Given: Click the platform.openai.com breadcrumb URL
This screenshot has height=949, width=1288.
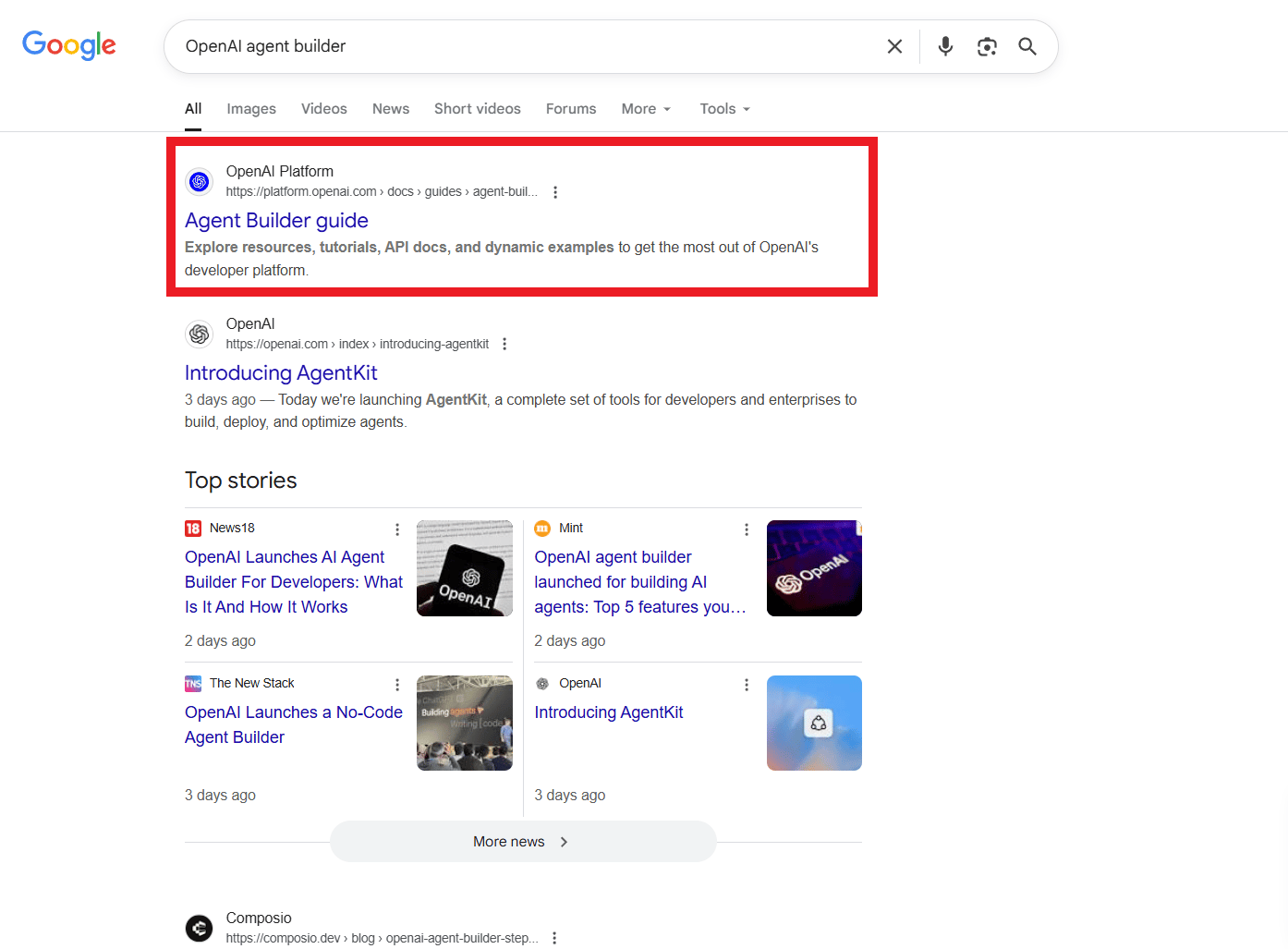Looking at the screenshot, I should tap(382, 192).
